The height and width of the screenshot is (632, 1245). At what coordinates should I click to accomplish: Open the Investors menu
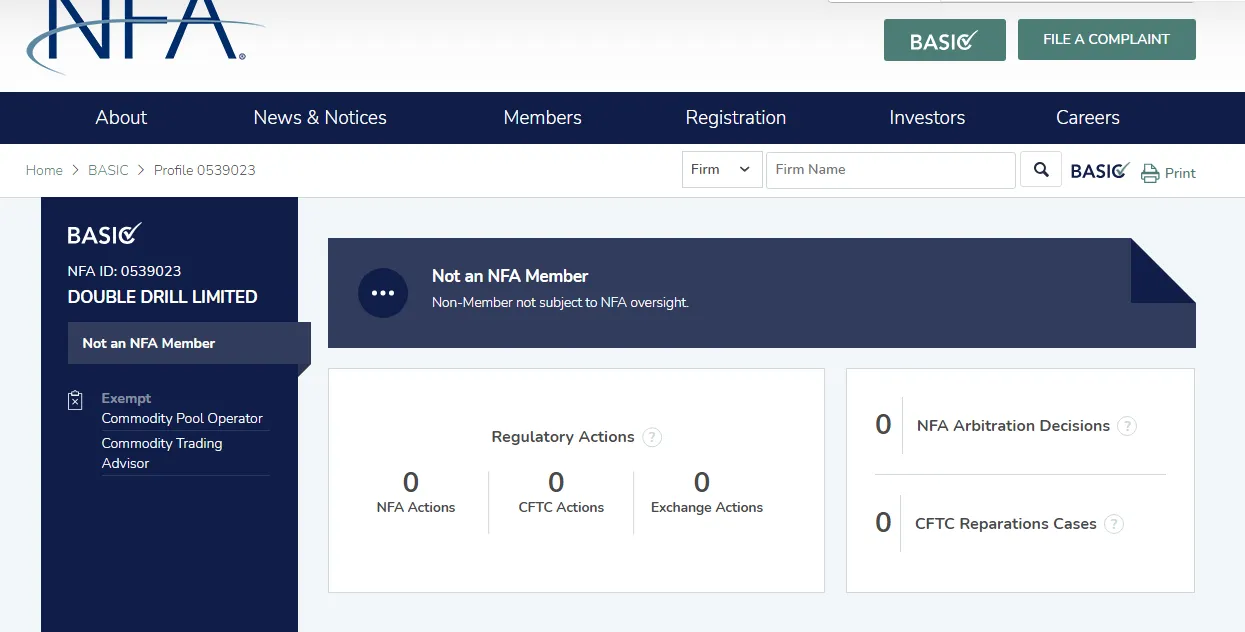point(927,118)
